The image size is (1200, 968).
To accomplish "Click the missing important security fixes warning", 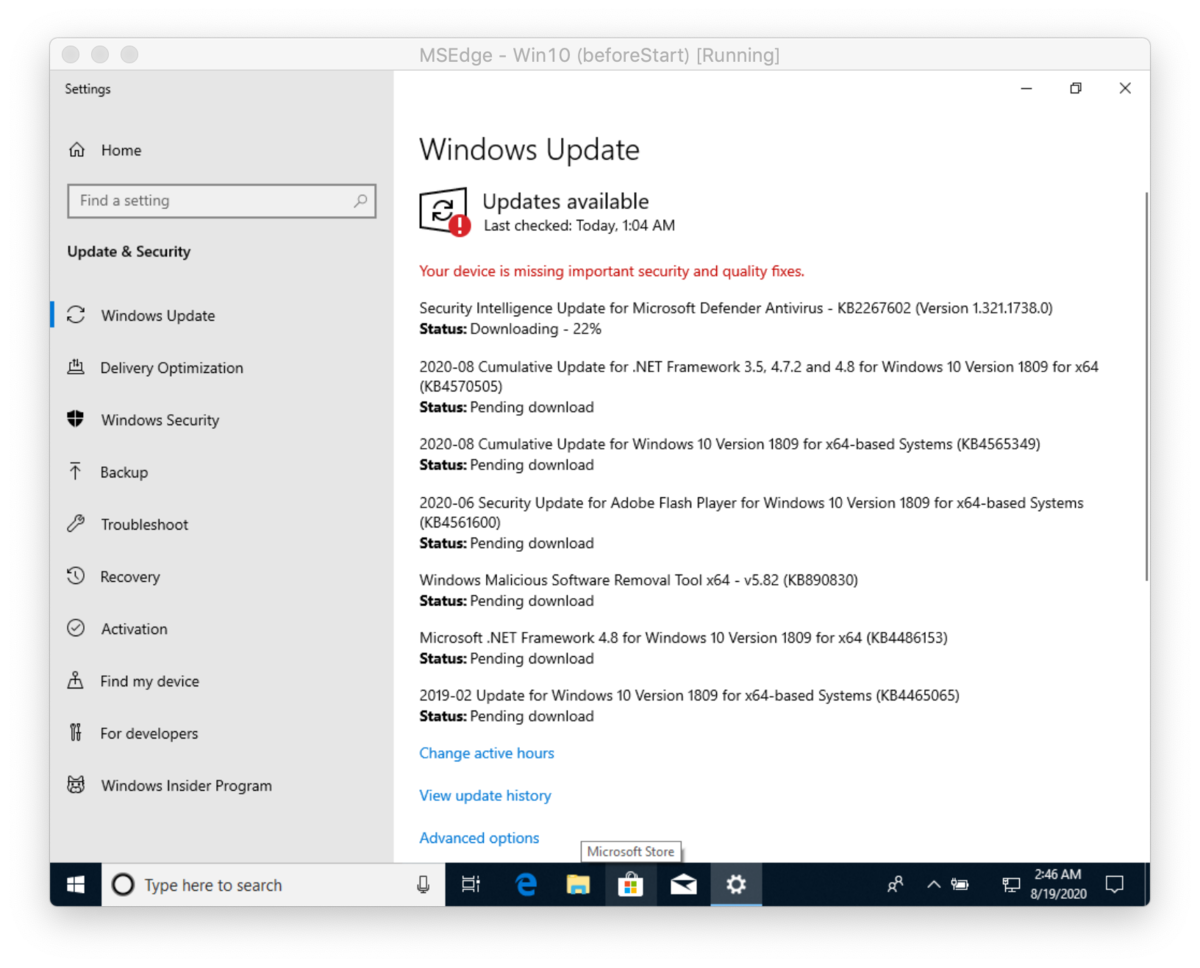I will pos(612,271).
